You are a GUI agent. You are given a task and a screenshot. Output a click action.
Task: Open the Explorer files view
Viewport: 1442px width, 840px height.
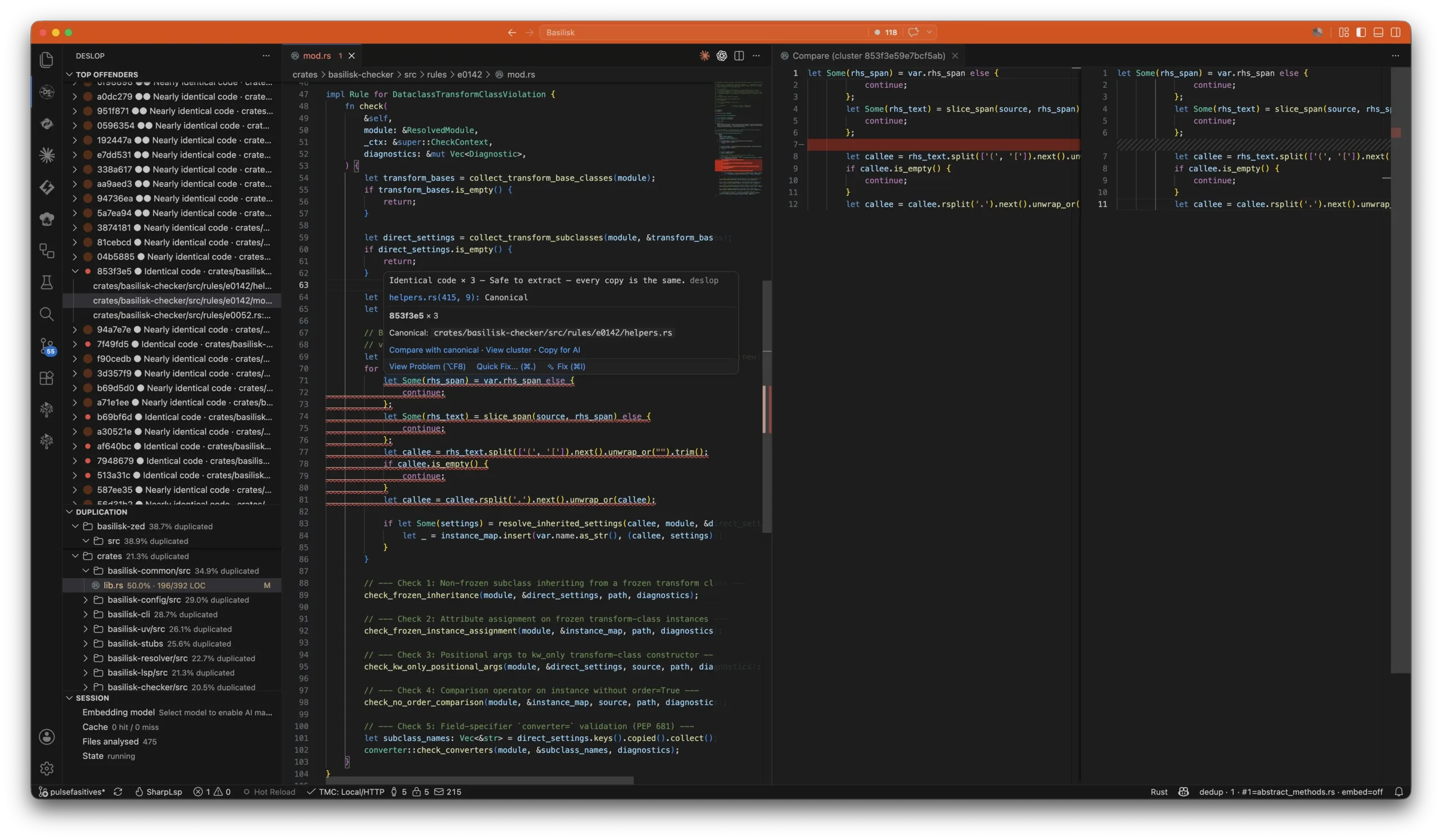point(46,60)
